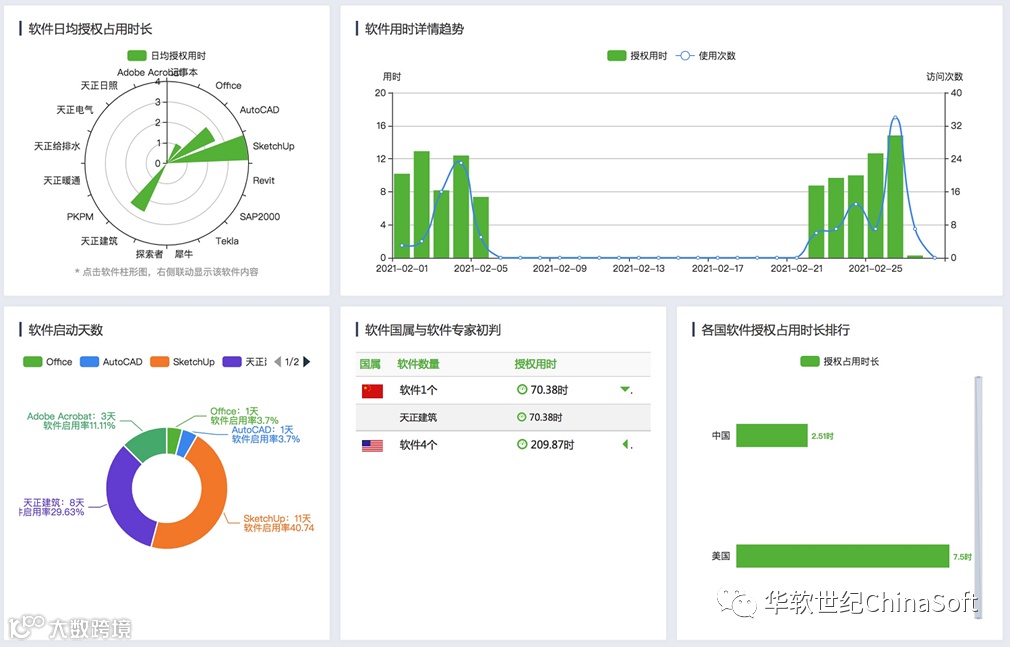Toggle the 授权用时 legend in trend chart
Viewport: 1010px width, 647px height.
pos(637,55)
